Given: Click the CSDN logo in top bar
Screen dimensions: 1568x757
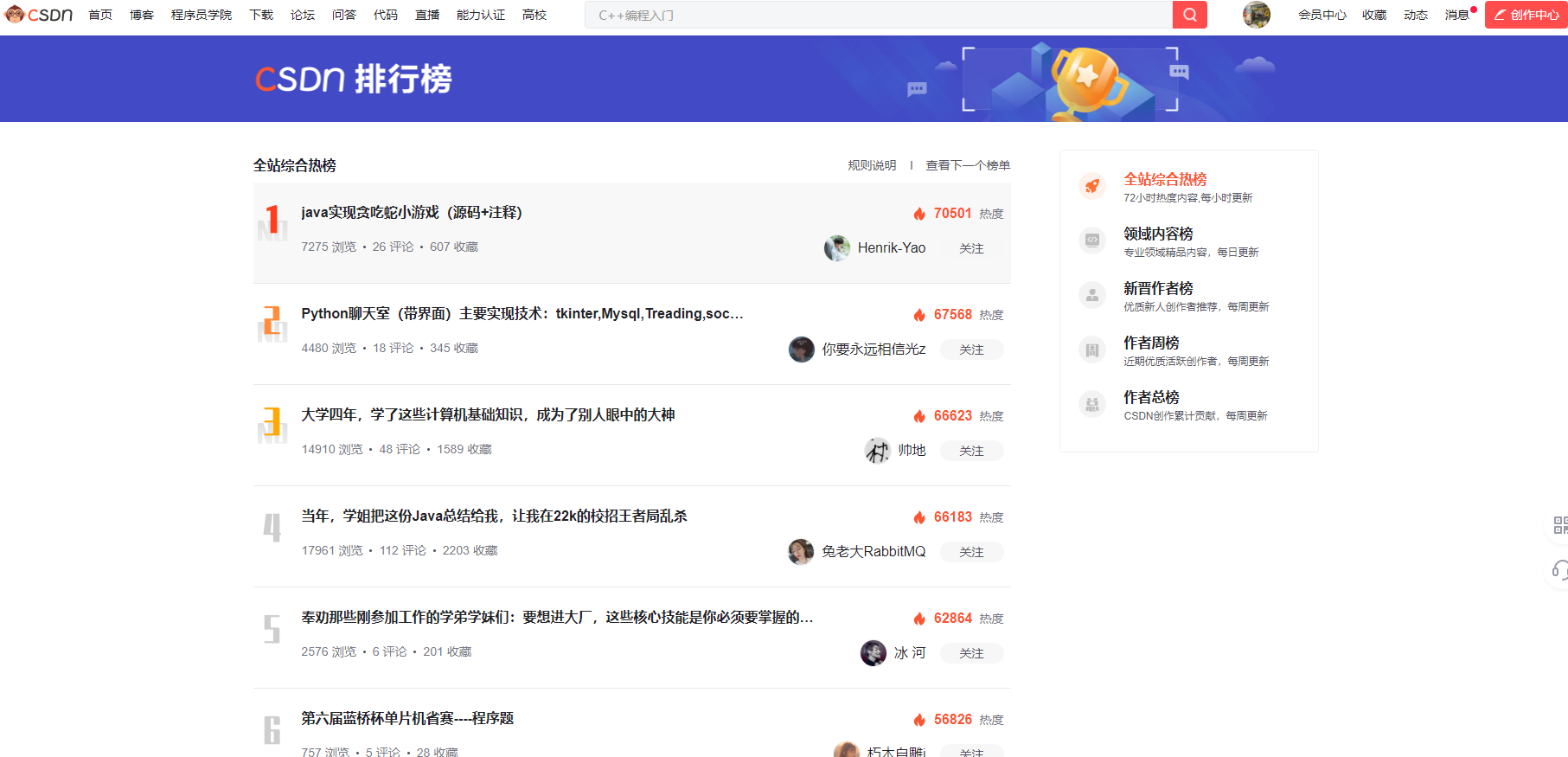Looking at the screenshot, I should (39, 15).
